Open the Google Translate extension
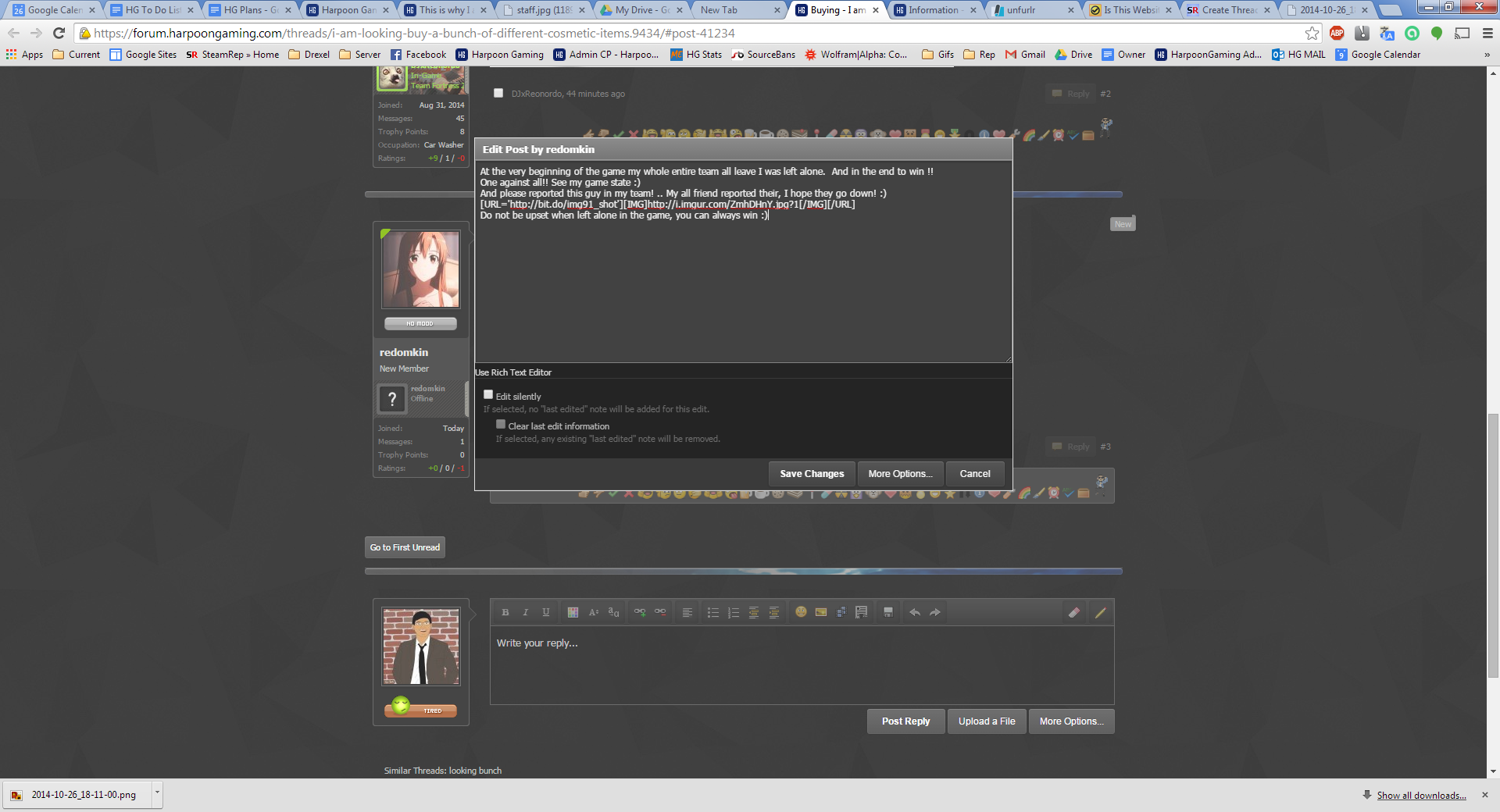The image size is (1500, 812). pyautogui.click(x=1387, y=34)
